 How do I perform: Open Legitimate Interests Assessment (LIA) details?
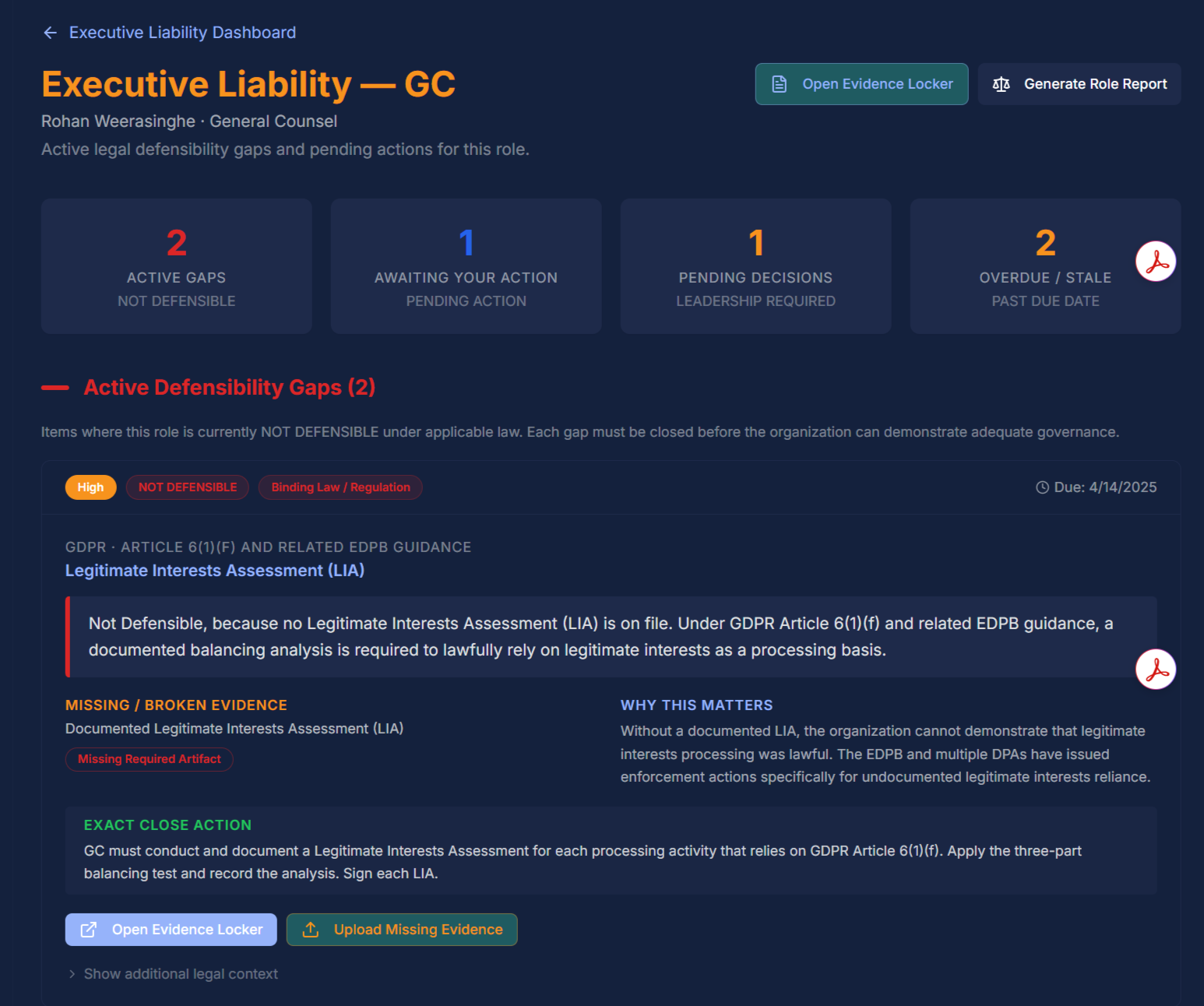point(215,570)
